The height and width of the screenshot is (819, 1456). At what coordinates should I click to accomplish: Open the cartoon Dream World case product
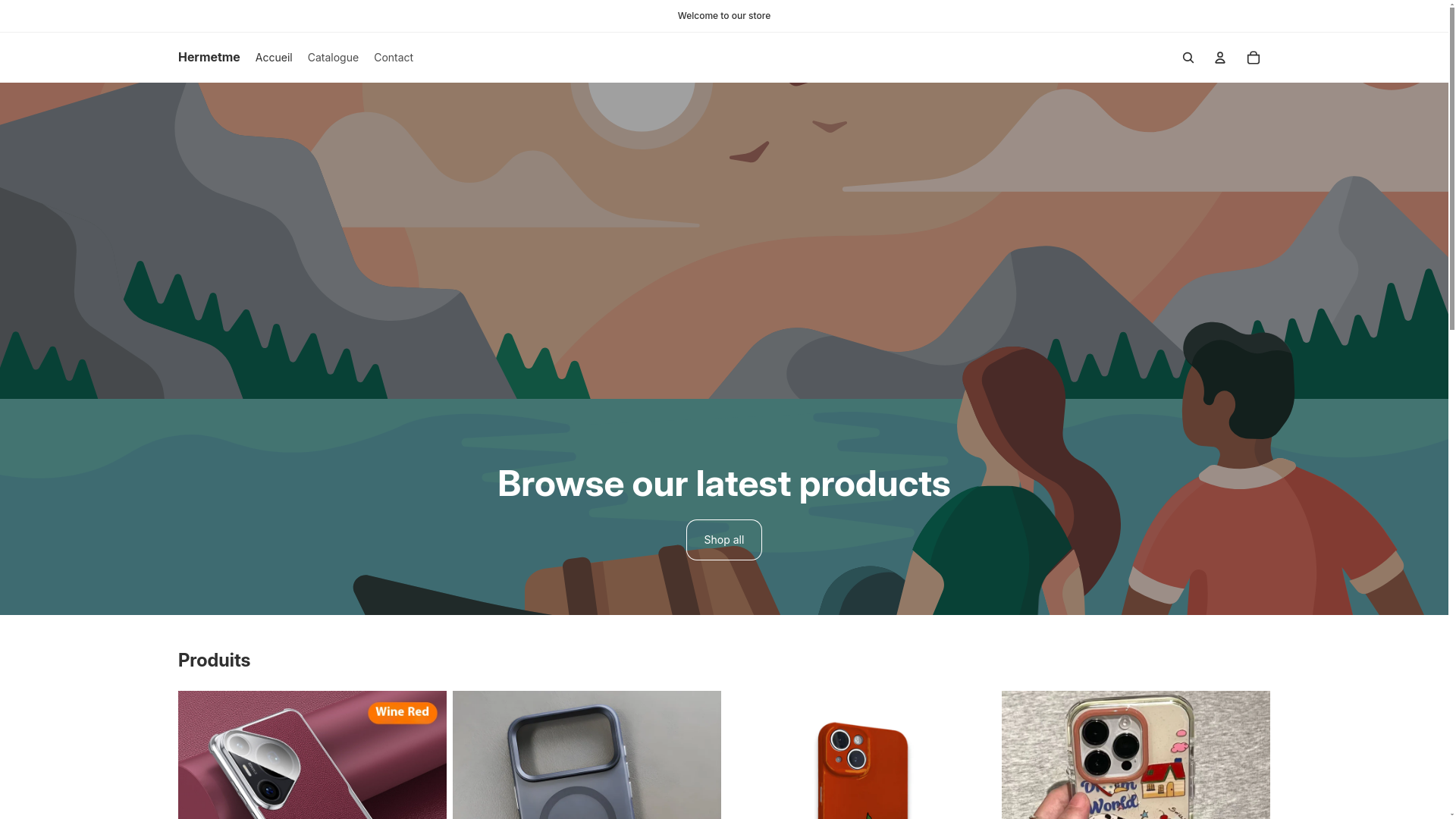(1136, 755)
